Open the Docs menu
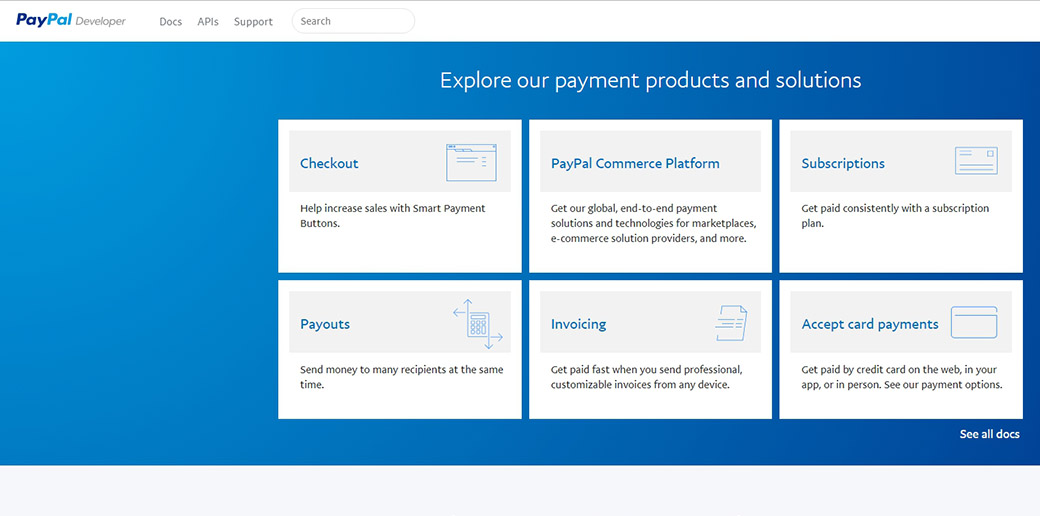Viewport: 1040px width, 516px height. pyautogui.click(x=171, y=22)
